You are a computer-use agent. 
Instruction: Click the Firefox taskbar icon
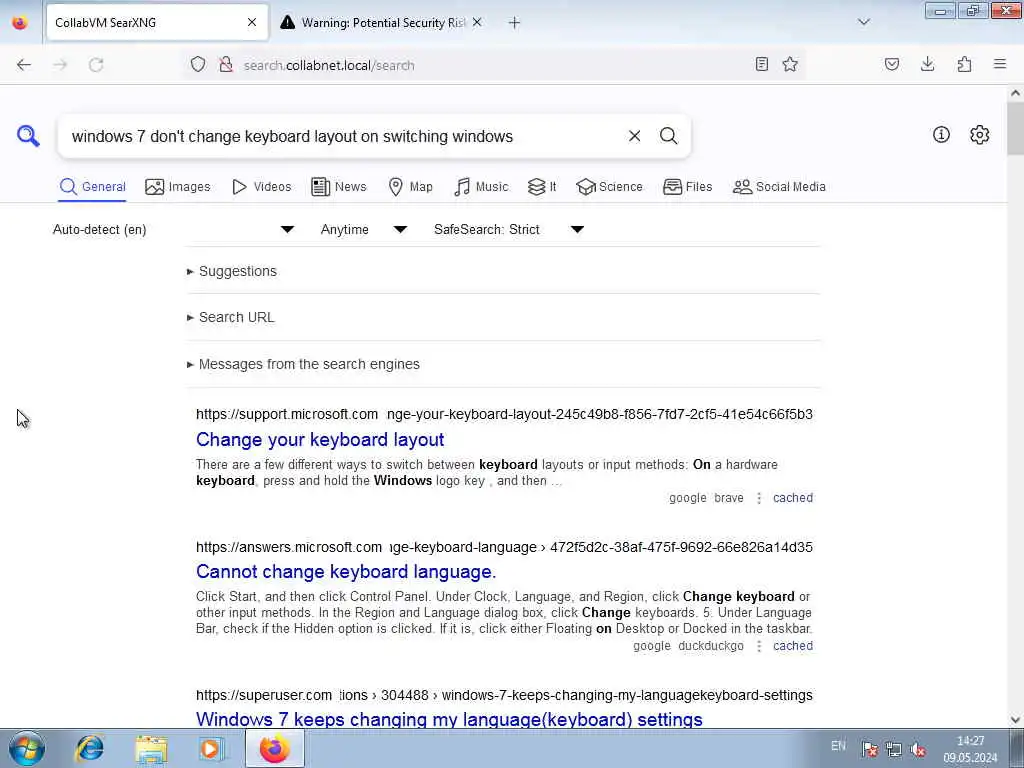[x=274, y=748]
